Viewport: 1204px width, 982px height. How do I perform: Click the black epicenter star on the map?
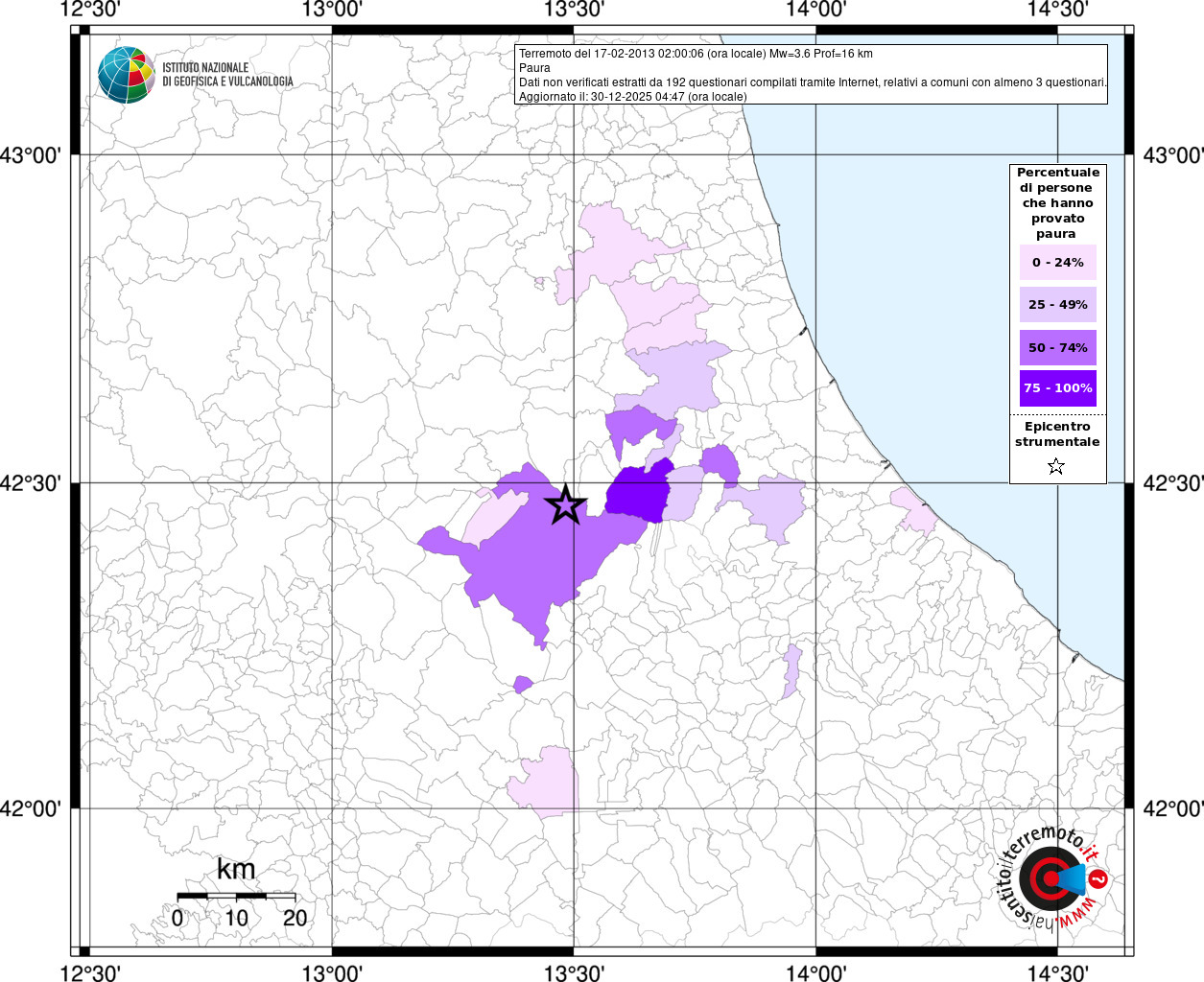[566, 504]
